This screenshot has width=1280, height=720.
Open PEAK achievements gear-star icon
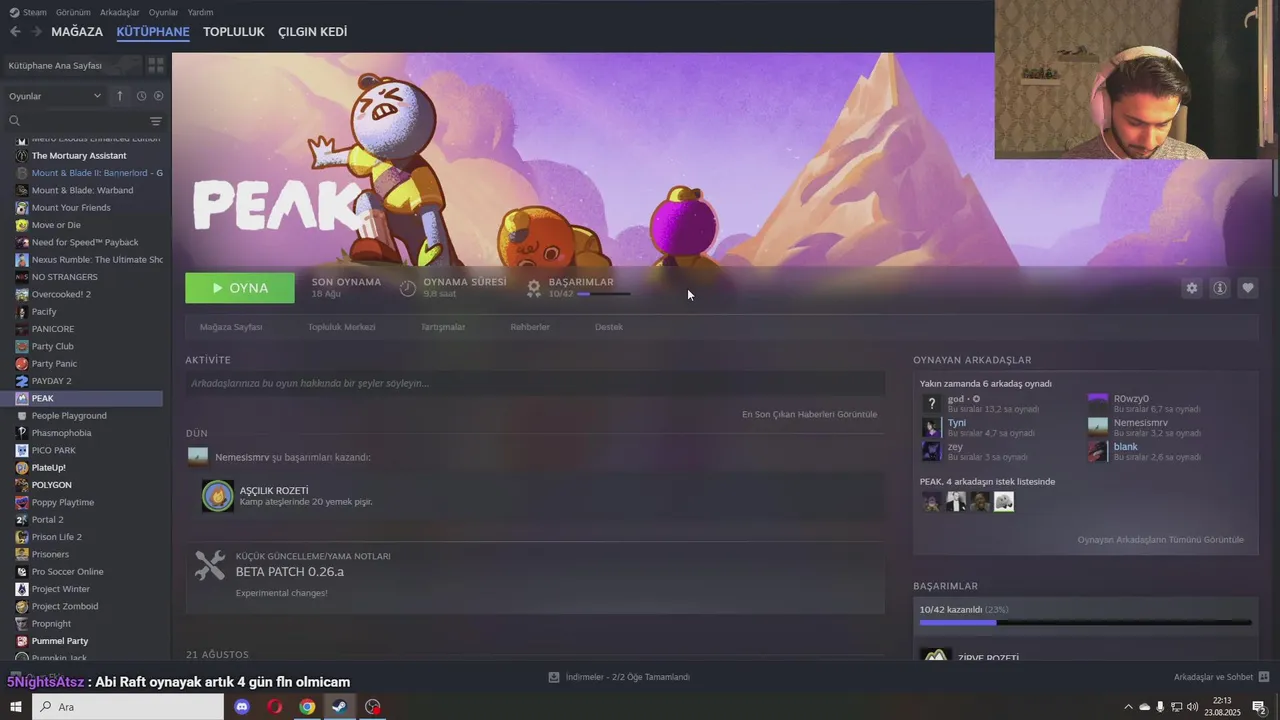click(x=534, y=288)
